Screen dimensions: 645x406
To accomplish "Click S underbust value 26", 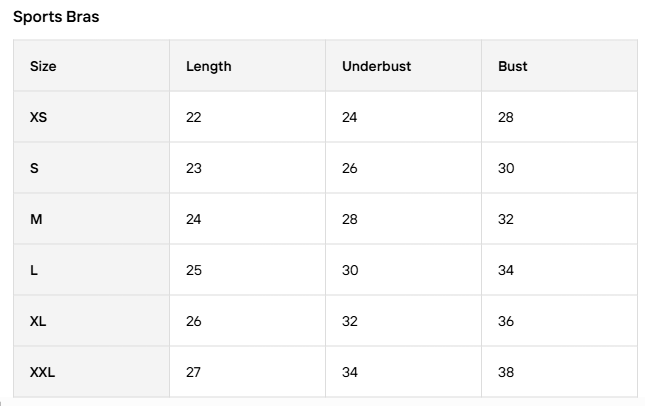I will [x=350, y=168].
